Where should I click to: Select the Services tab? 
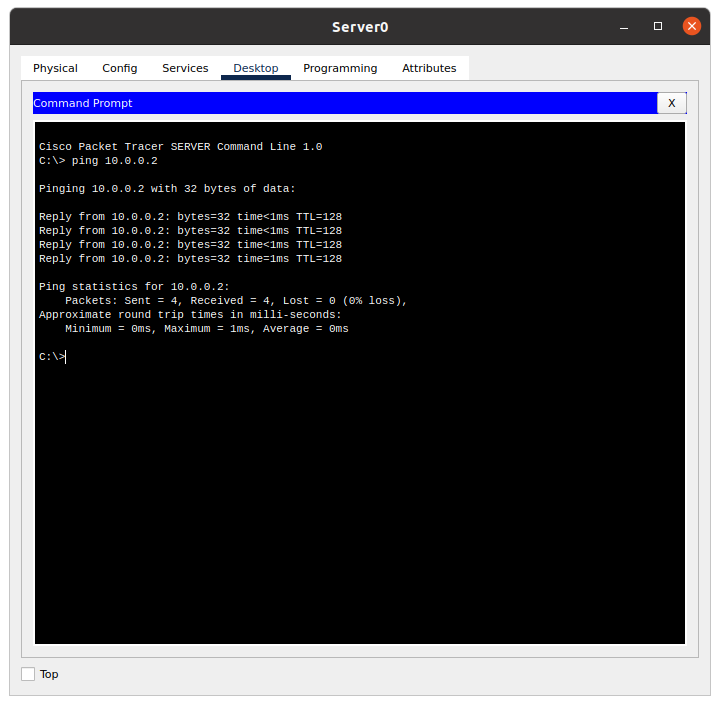coord(185,68)
